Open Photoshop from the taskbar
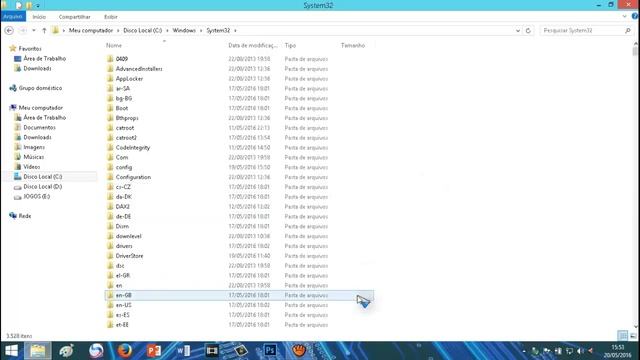This screenshot has height=360, width=640. tap(270, 351)
